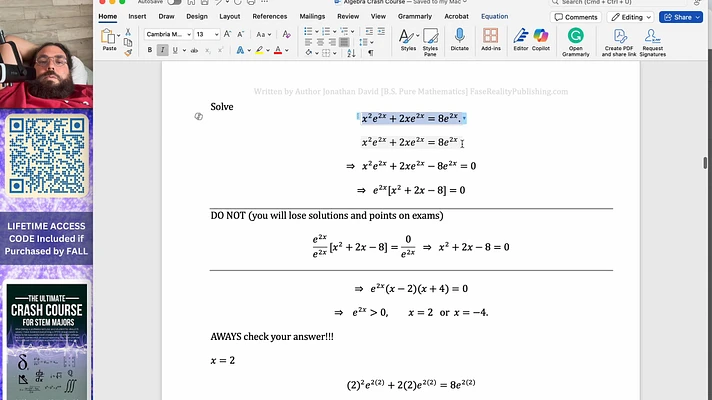This screenshot has height=400, width=712.
Task: Open the Comments pane
Action: pos(576,17)
